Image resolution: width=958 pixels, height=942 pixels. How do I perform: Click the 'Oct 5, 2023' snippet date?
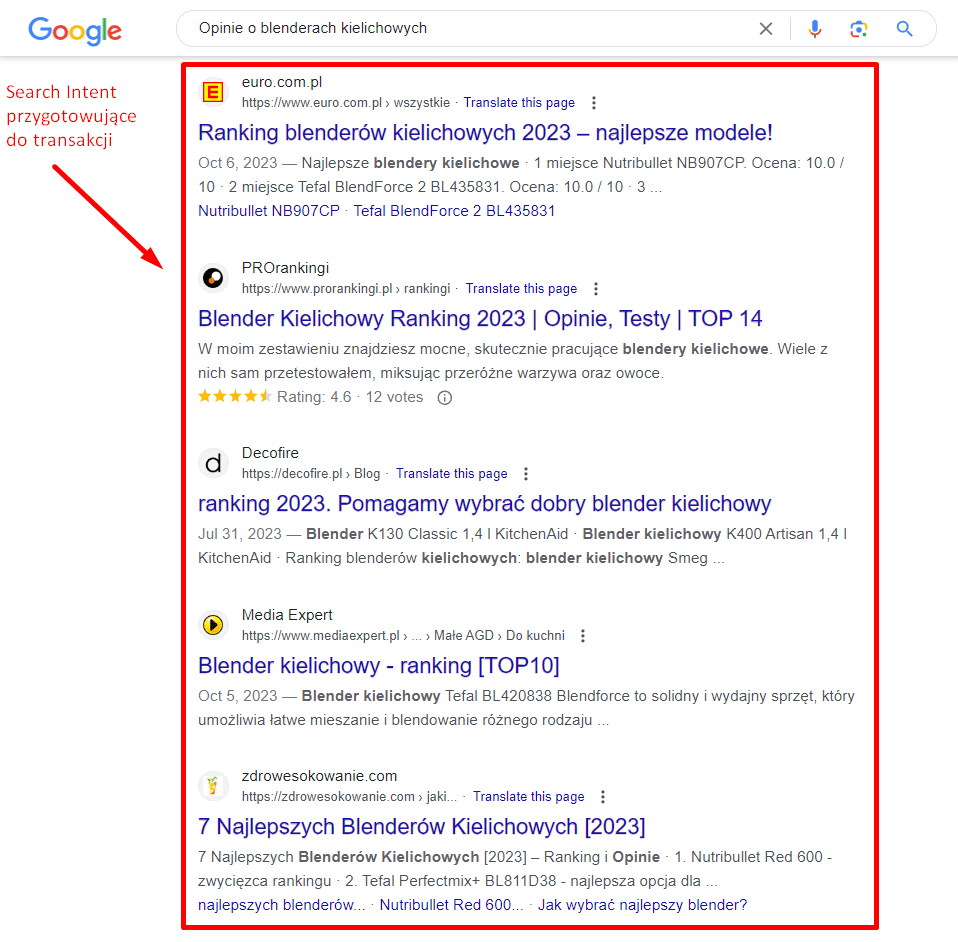(x=238, y=696)
